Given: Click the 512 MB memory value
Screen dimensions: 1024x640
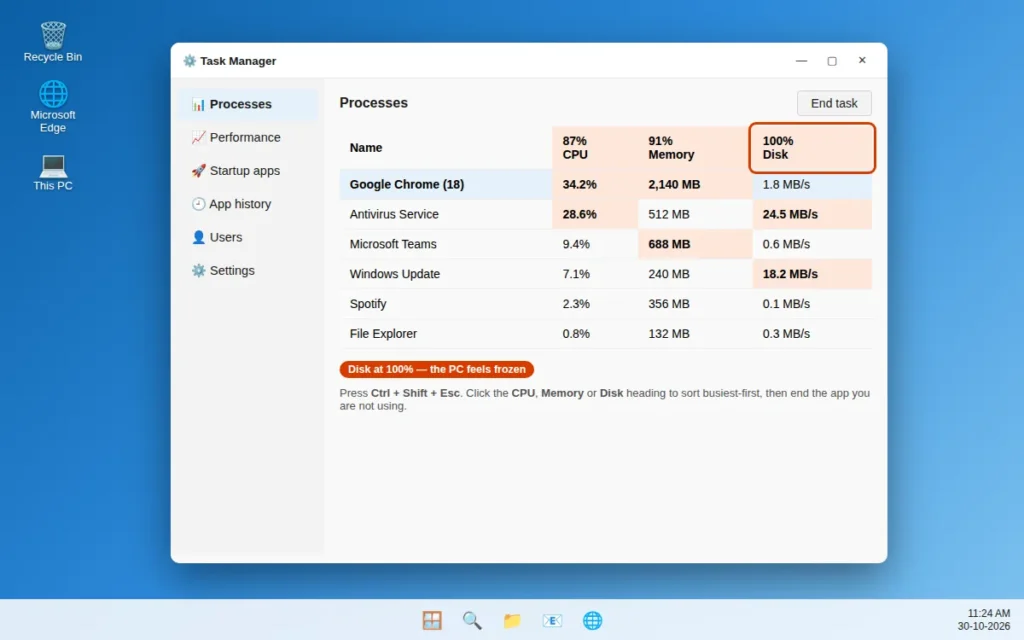Looking at the screenshot, I should [669, 214].
